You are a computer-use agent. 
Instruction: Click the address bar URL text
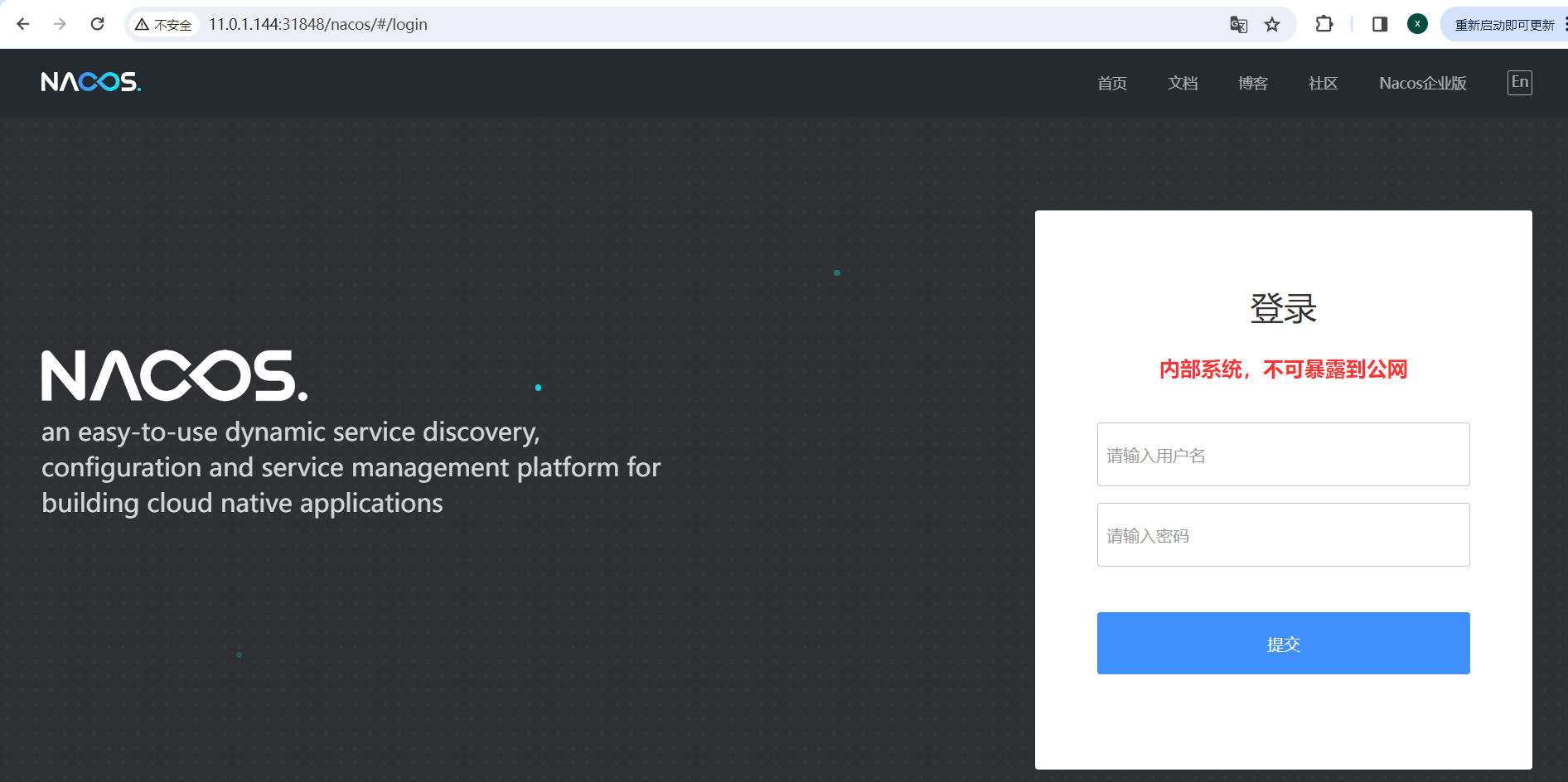click(318, 25)
